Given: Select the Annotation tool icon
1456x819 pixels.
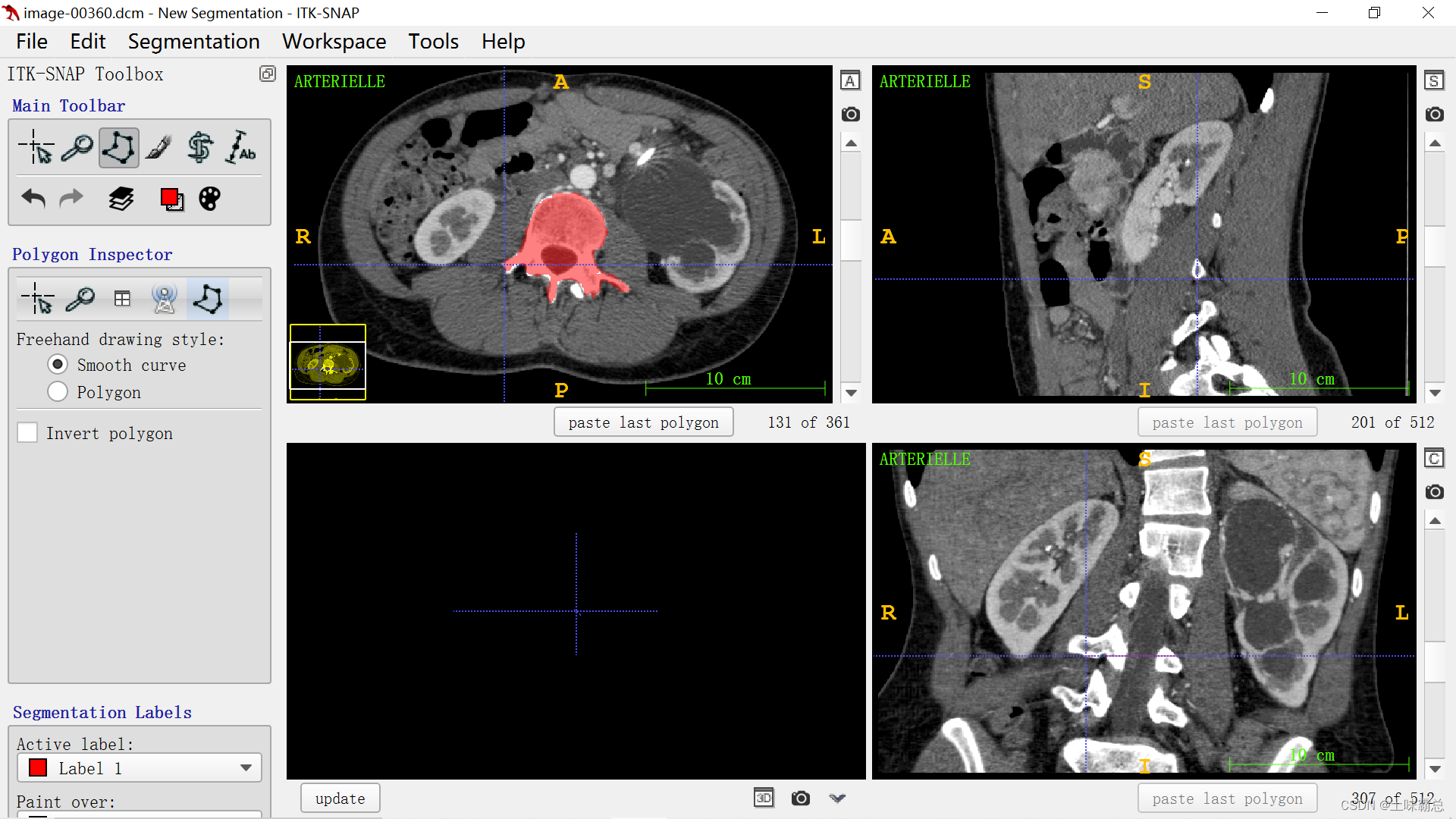Looking at the screenshot, I should click(241, 147).
